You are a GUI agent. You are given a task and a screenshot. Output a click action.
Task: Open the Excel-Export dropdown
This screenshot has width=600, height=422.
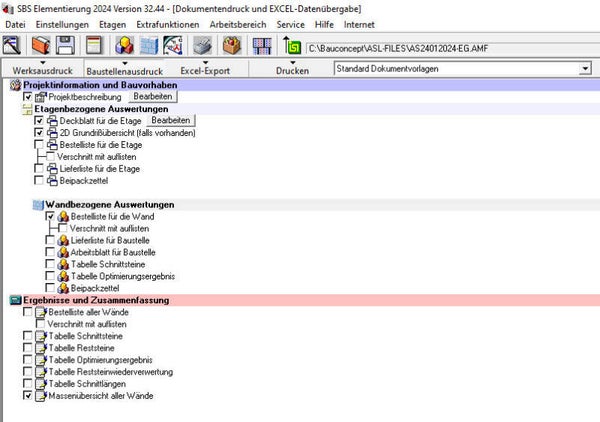coord(205,68)
